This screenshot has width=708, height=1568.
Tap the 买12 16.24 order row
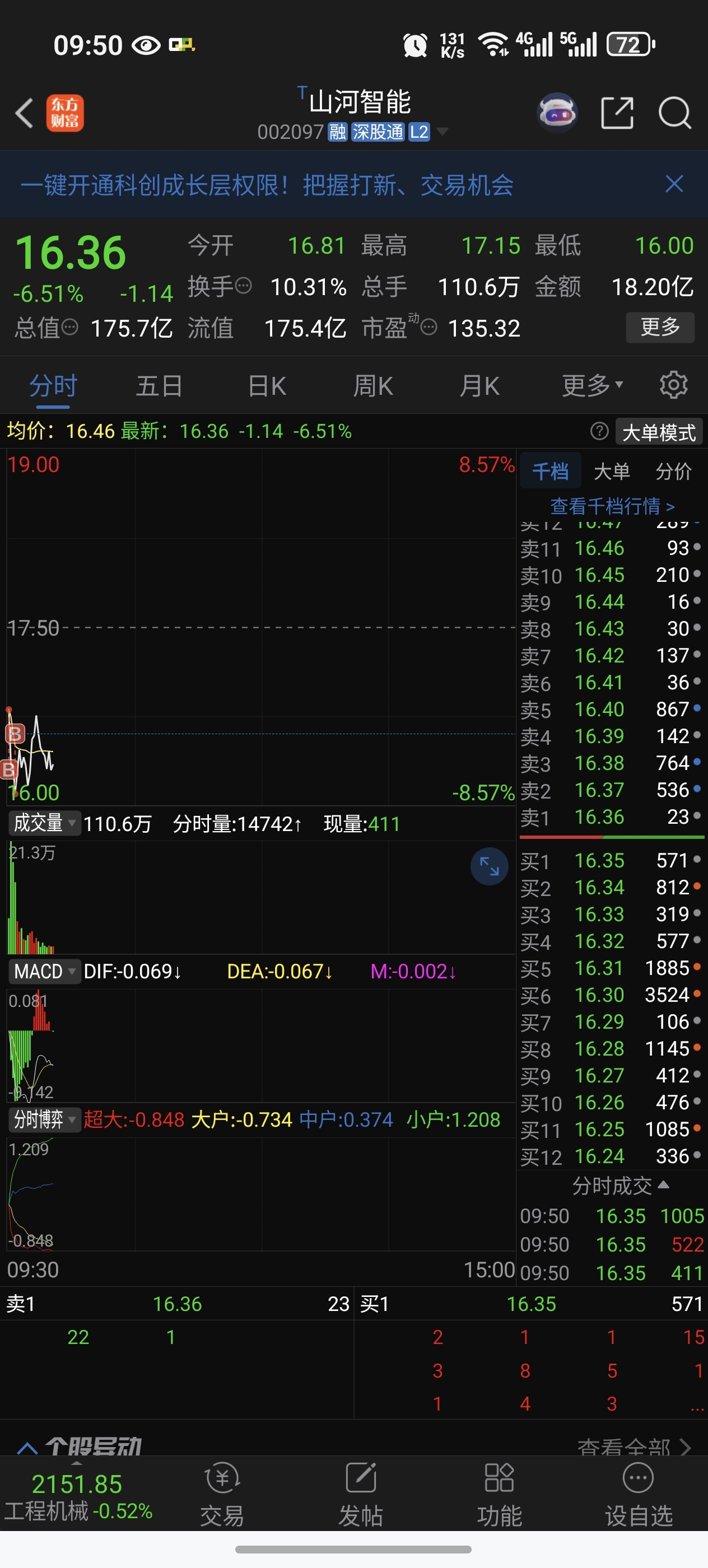pyautogui.click(x=611, y=1156)
